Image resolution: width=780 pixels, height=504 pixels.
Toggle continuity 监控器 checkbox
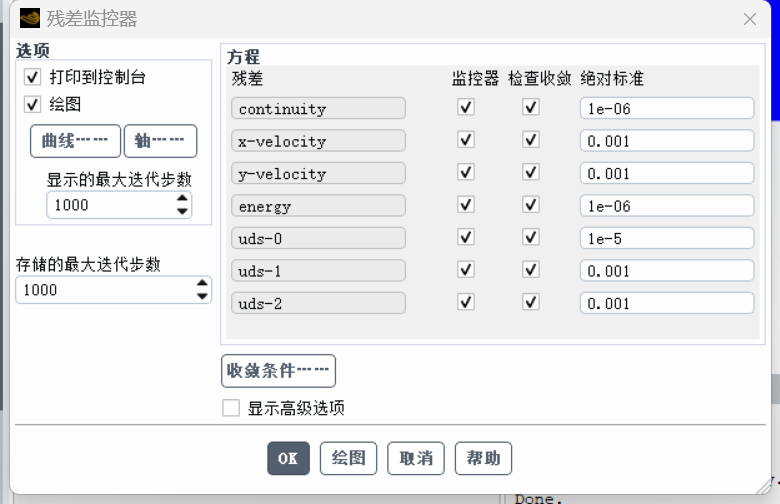(465, 108)
